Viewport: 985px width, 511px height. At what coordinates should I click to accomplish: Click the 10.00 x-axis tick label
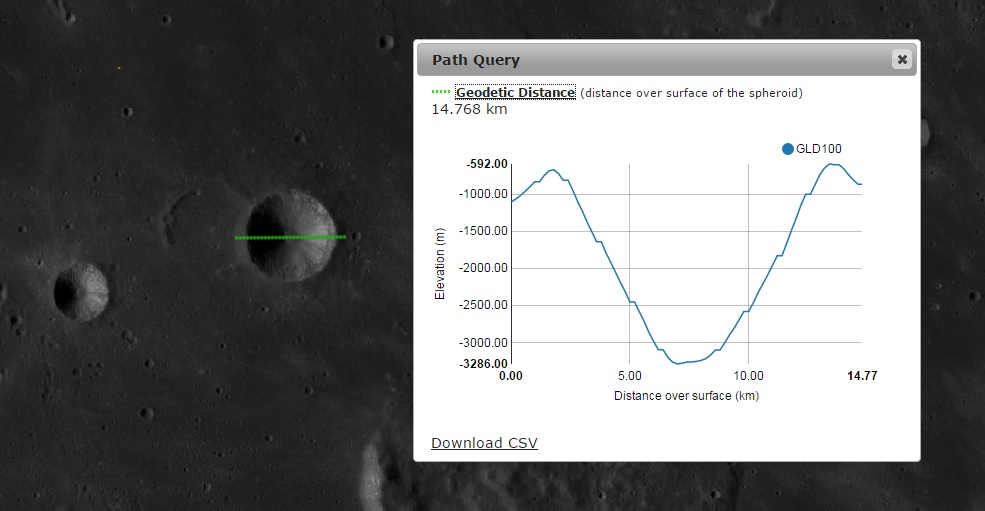tap(748, 375)
